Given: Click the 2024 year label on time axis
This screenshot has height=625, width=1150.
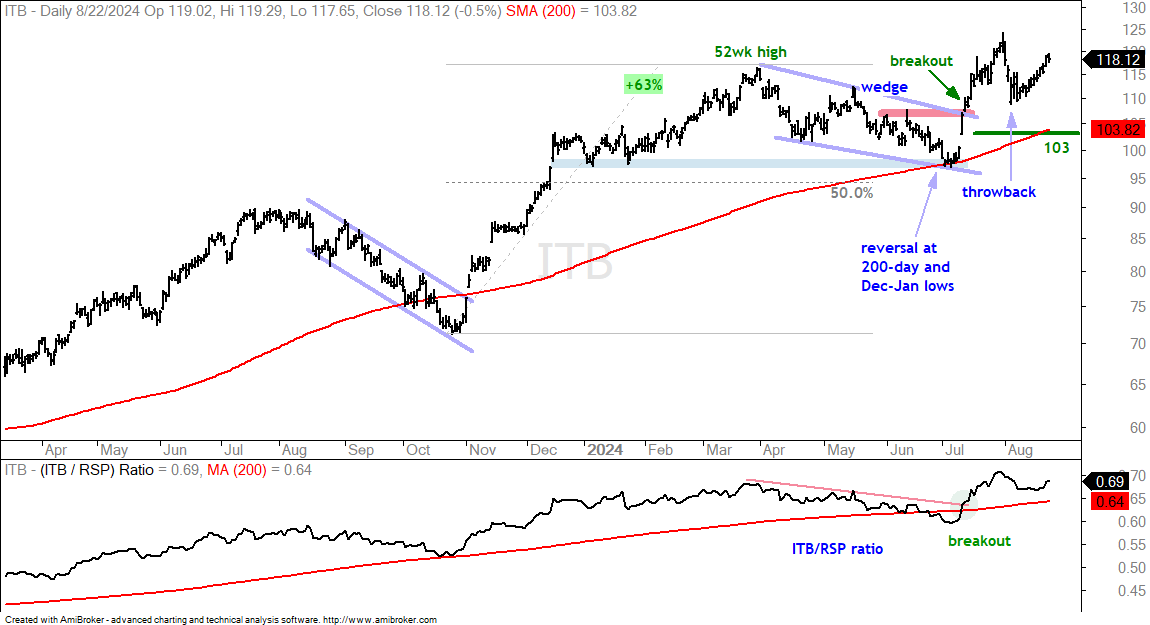Looking at the screenshot, I should point(604,450).
